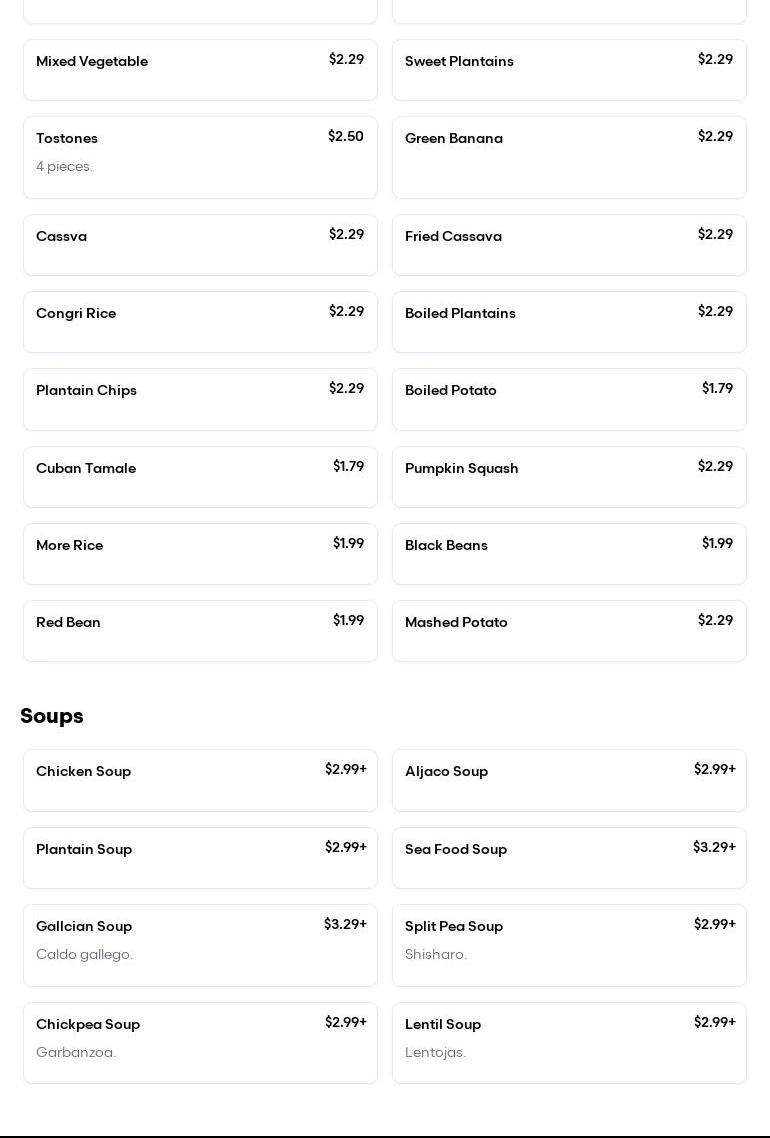Select the Mixed Vegetable menu item

[x=200, y=70]
